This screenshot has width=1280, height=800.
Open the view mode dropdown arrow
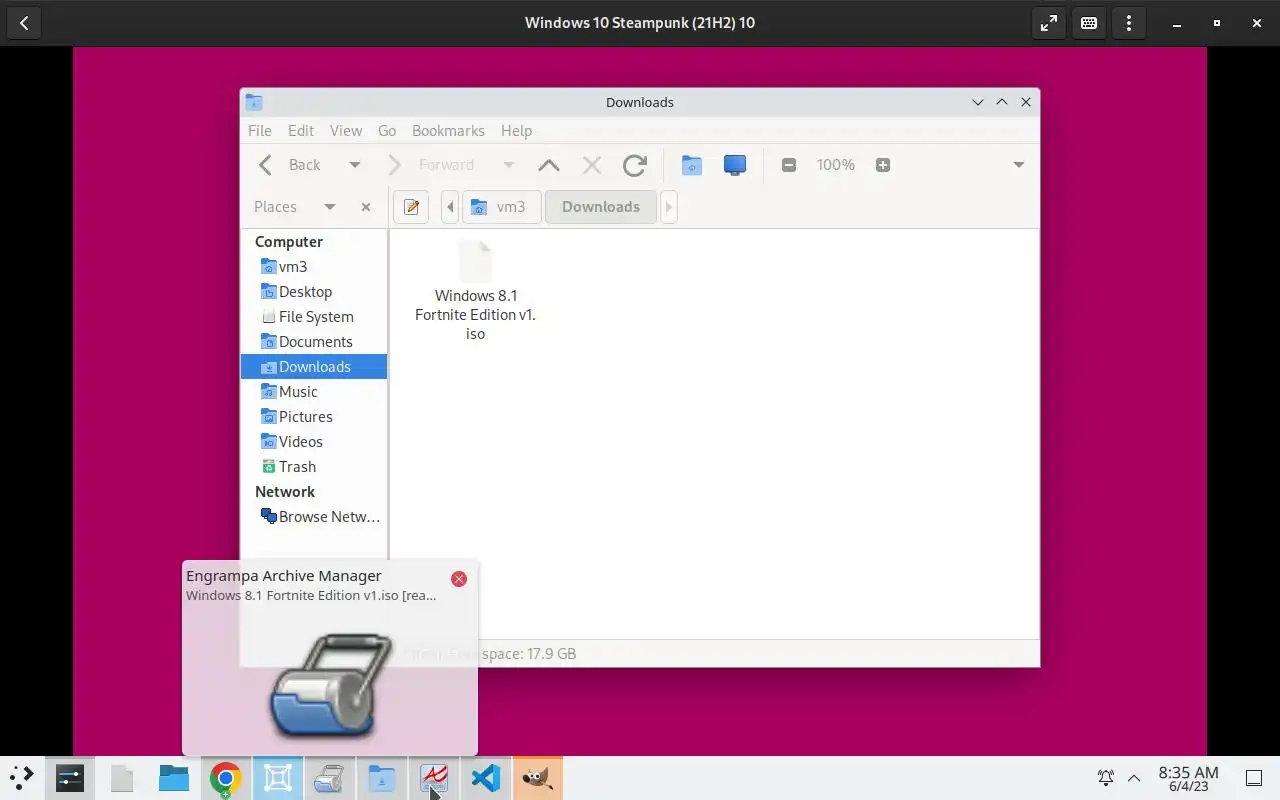coord(1019,165)
